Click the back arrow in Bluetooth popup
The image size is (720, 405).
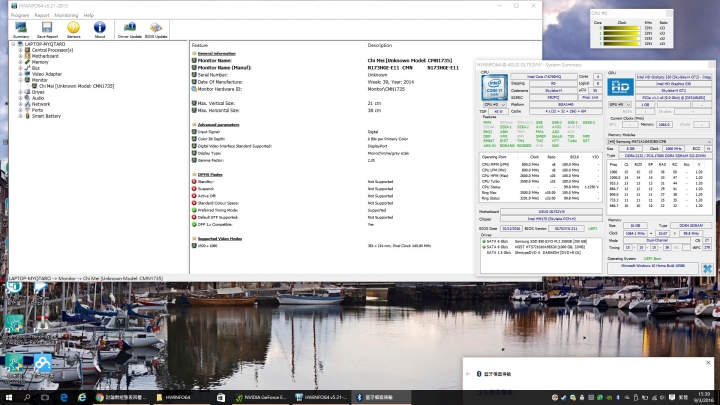click(468, 374)
